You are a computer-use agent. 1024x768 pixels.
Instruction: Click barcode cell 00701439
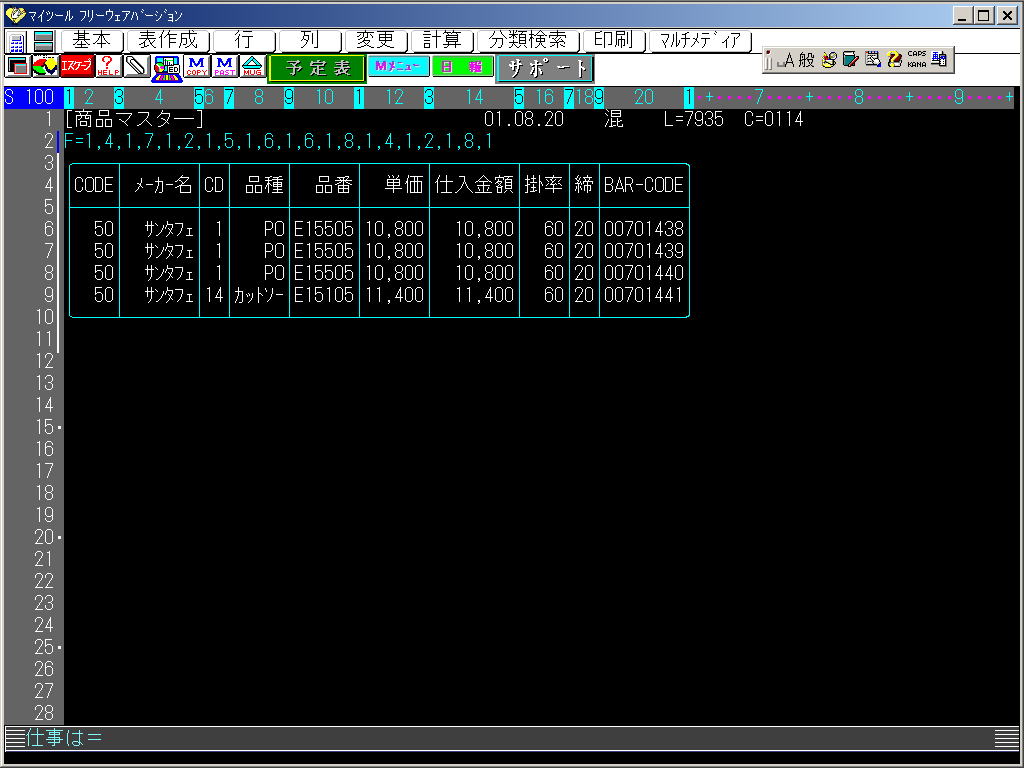(644, 251)
